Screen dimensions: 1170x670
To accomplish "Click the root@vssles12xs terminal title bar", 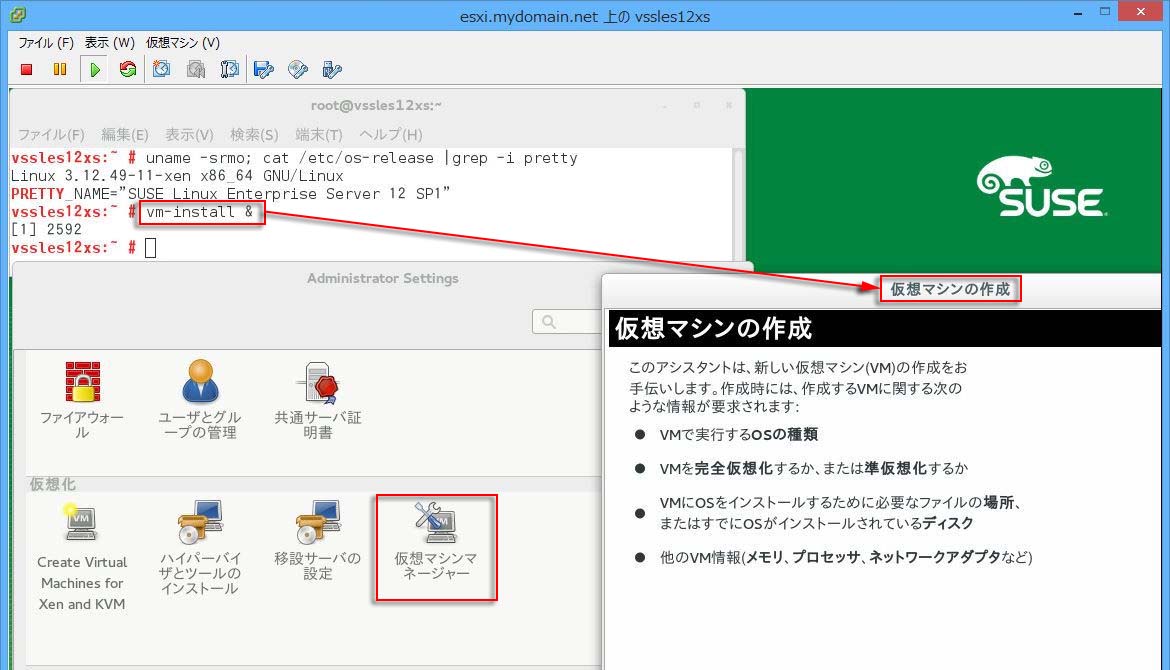I will (376, 105).
